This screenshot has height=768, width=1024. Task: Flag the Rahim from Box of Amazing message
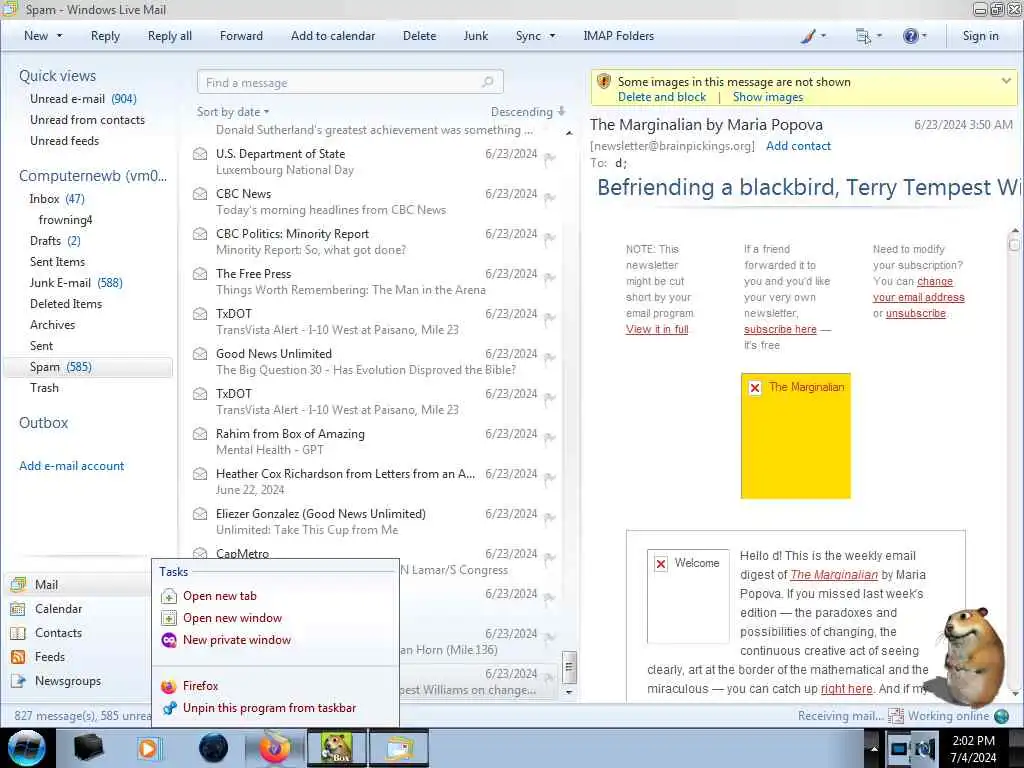coord(550,438)
